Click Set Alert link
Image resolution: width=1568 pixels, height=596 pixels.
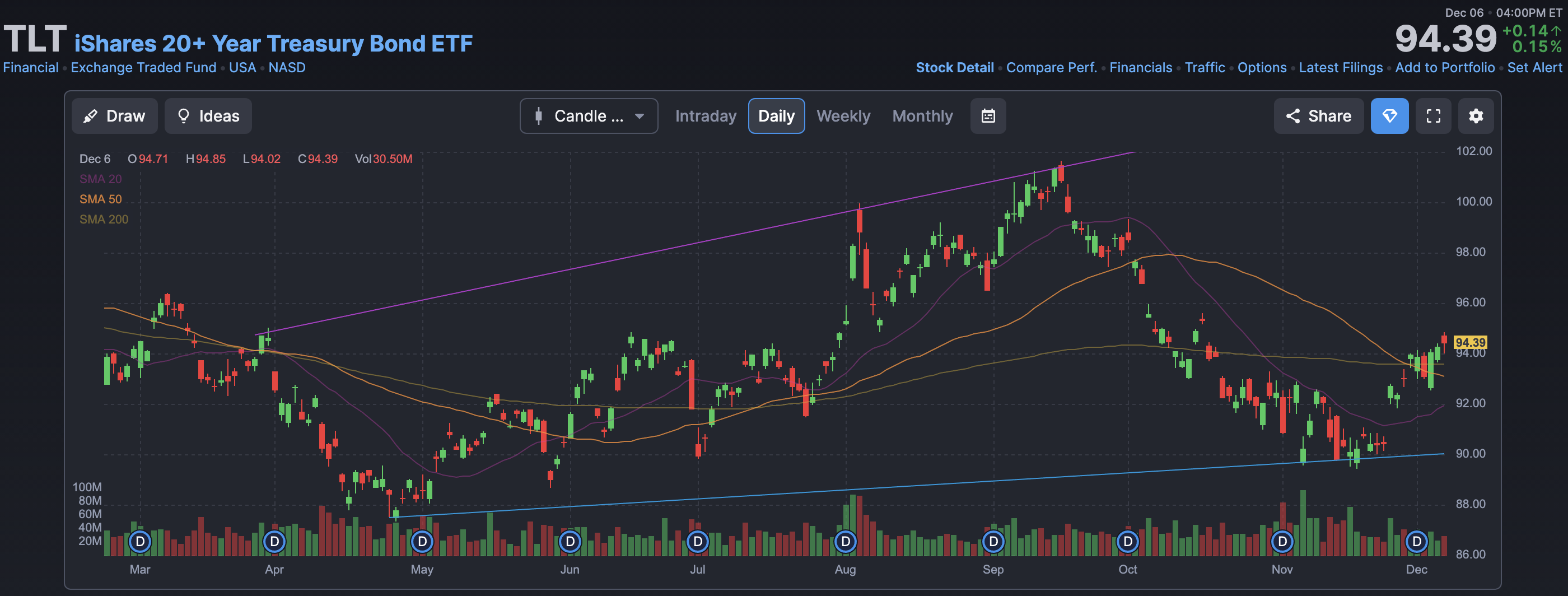coord(1534,68)
